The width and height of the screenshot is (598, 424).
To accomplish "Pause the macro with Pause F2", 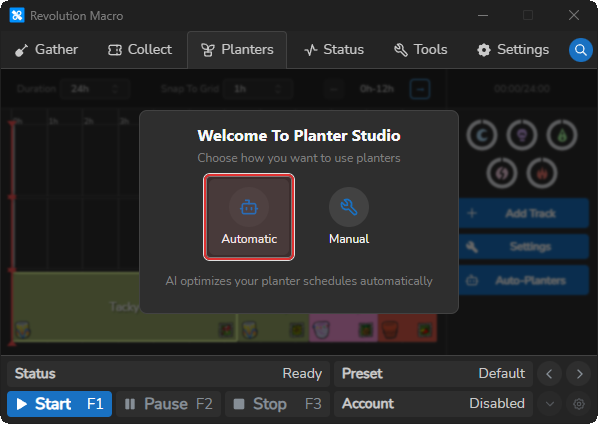I will pos(169,404).
